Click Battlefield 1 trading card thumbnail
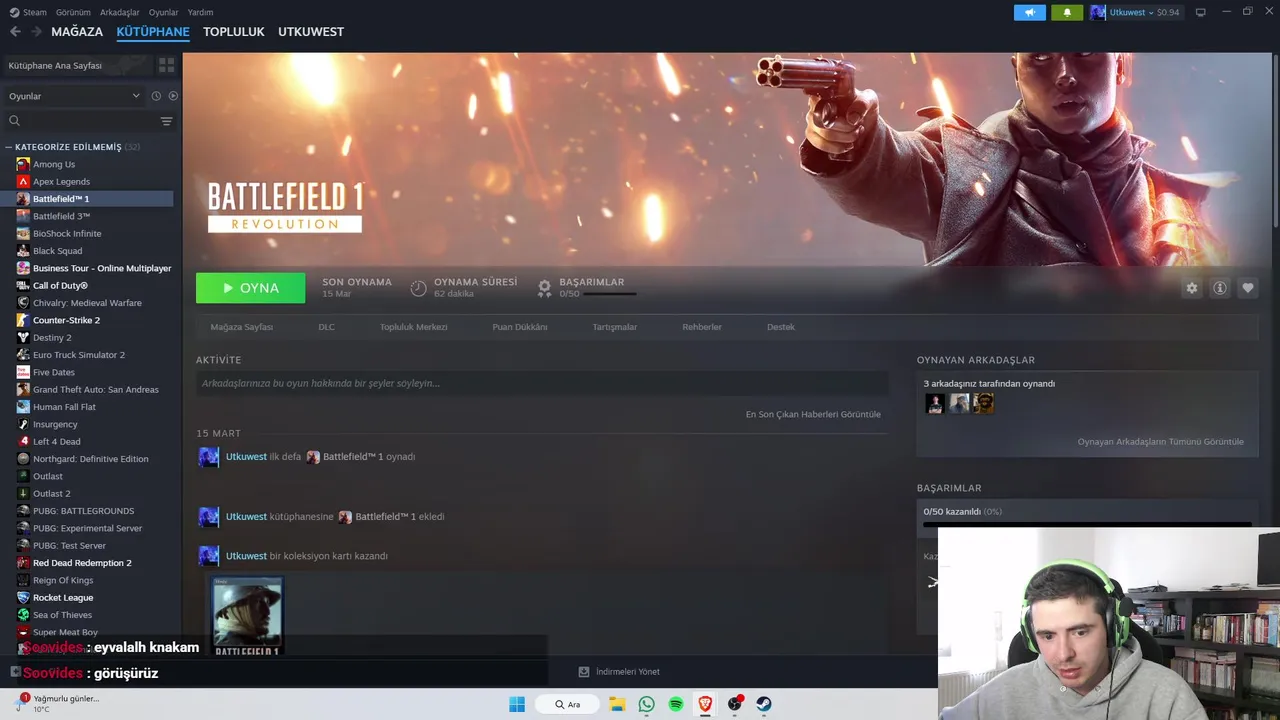The height and width of the screenshot is (720, 1280). pos(247,615)
